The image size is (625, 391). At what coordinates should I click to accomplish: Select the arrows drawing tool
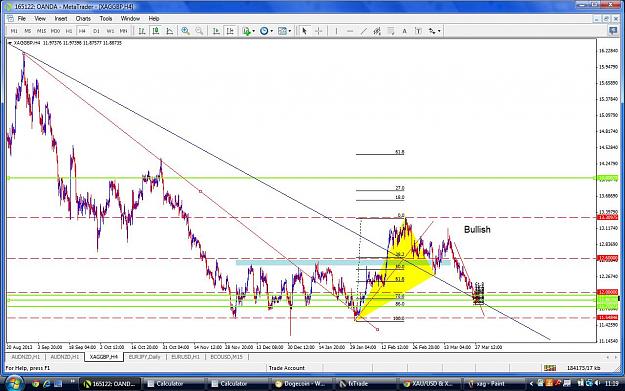point(432,31)
